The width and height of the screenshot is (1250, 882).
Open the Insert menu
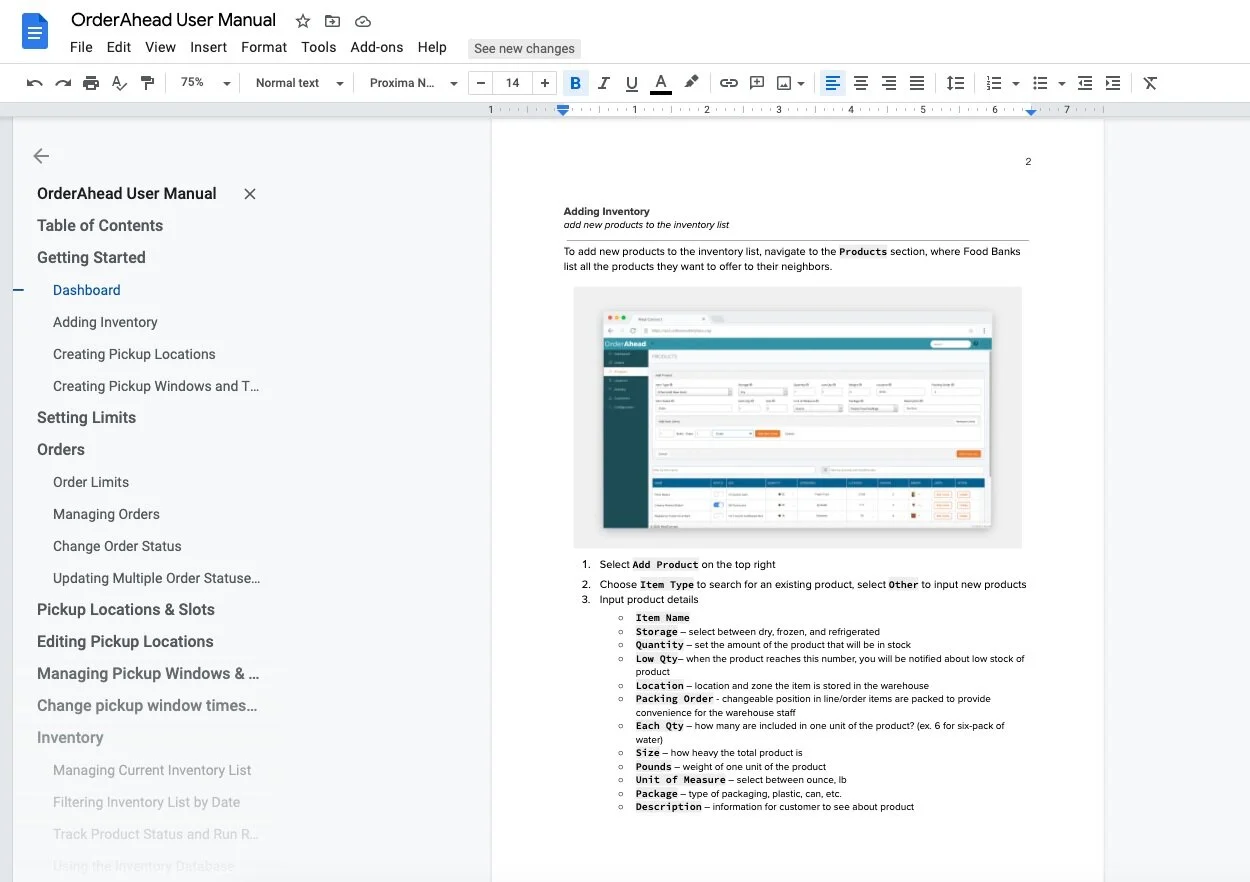208,47
